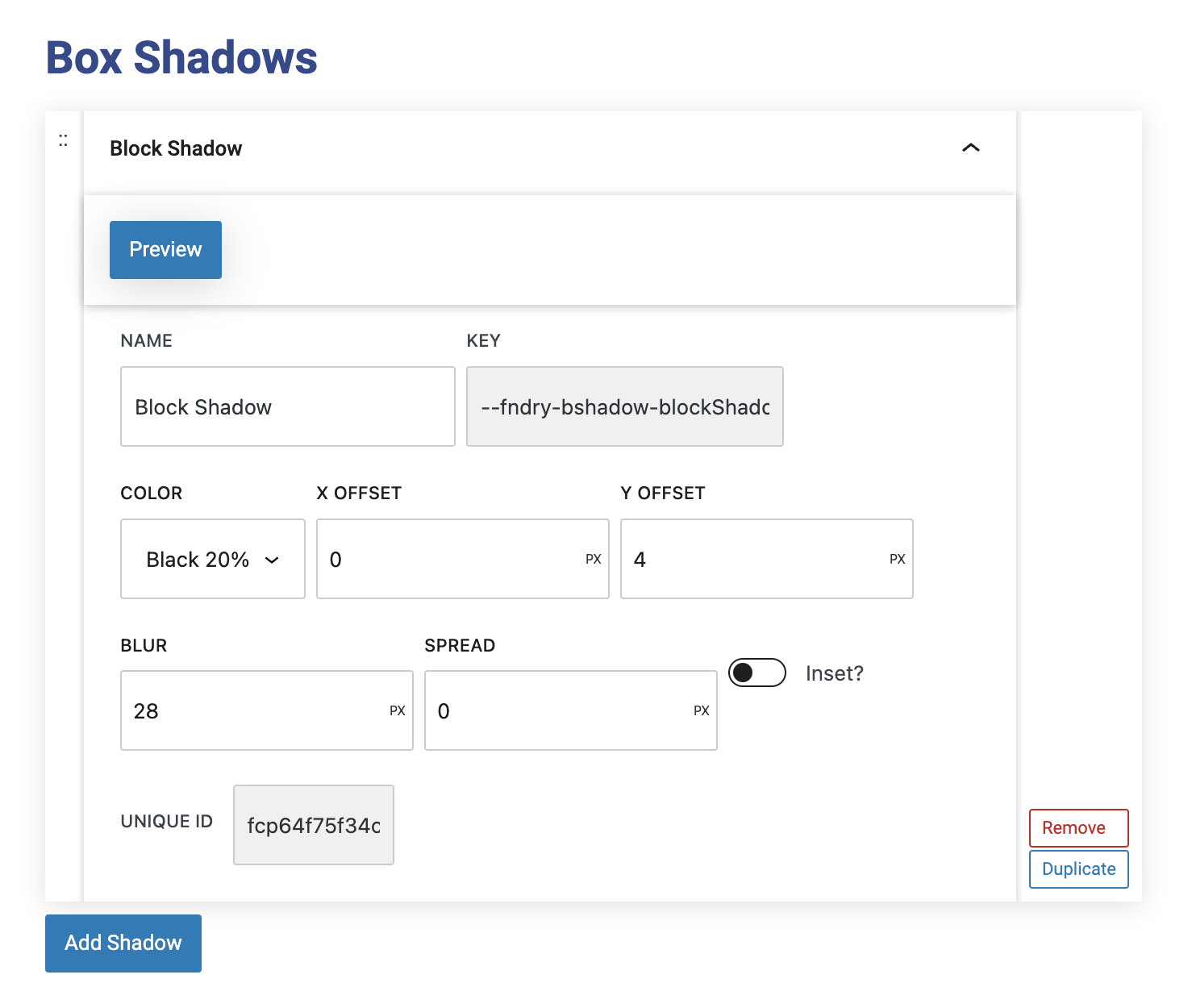Click the PX unit in Y Offset
Image resolution: width=1192 pixels, height=1008 pixels.
click(x=897, y=559)
